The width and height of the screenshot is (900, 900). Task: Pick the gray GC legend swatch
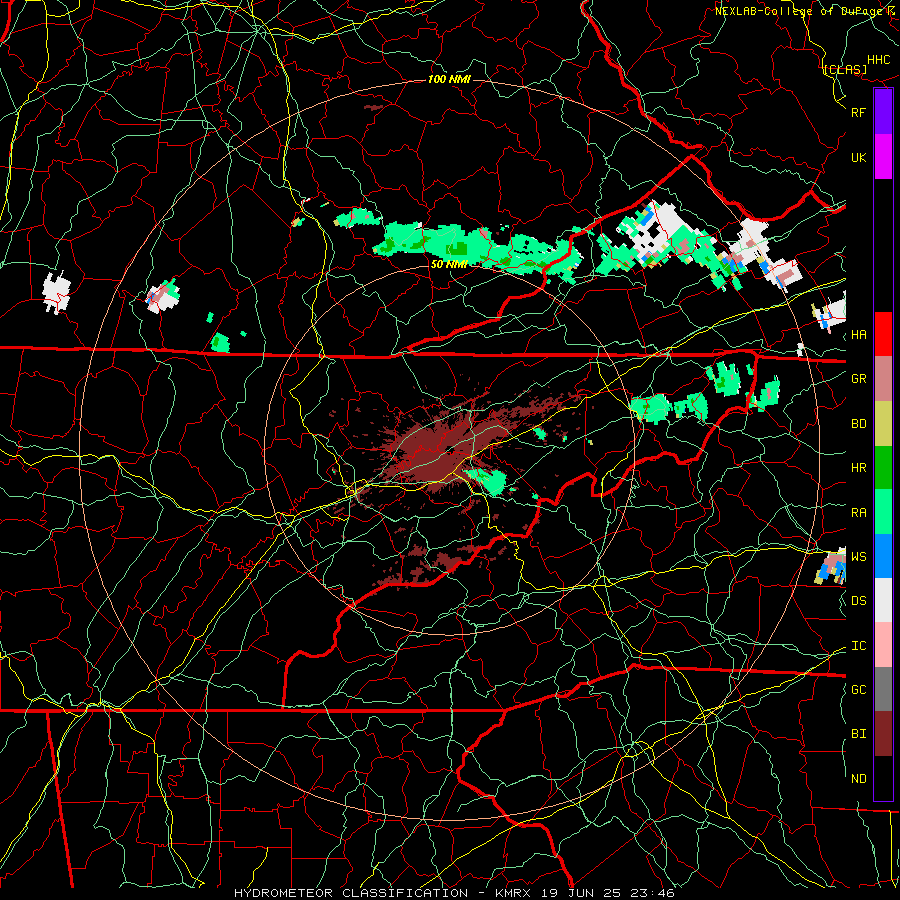coord(883,689)
